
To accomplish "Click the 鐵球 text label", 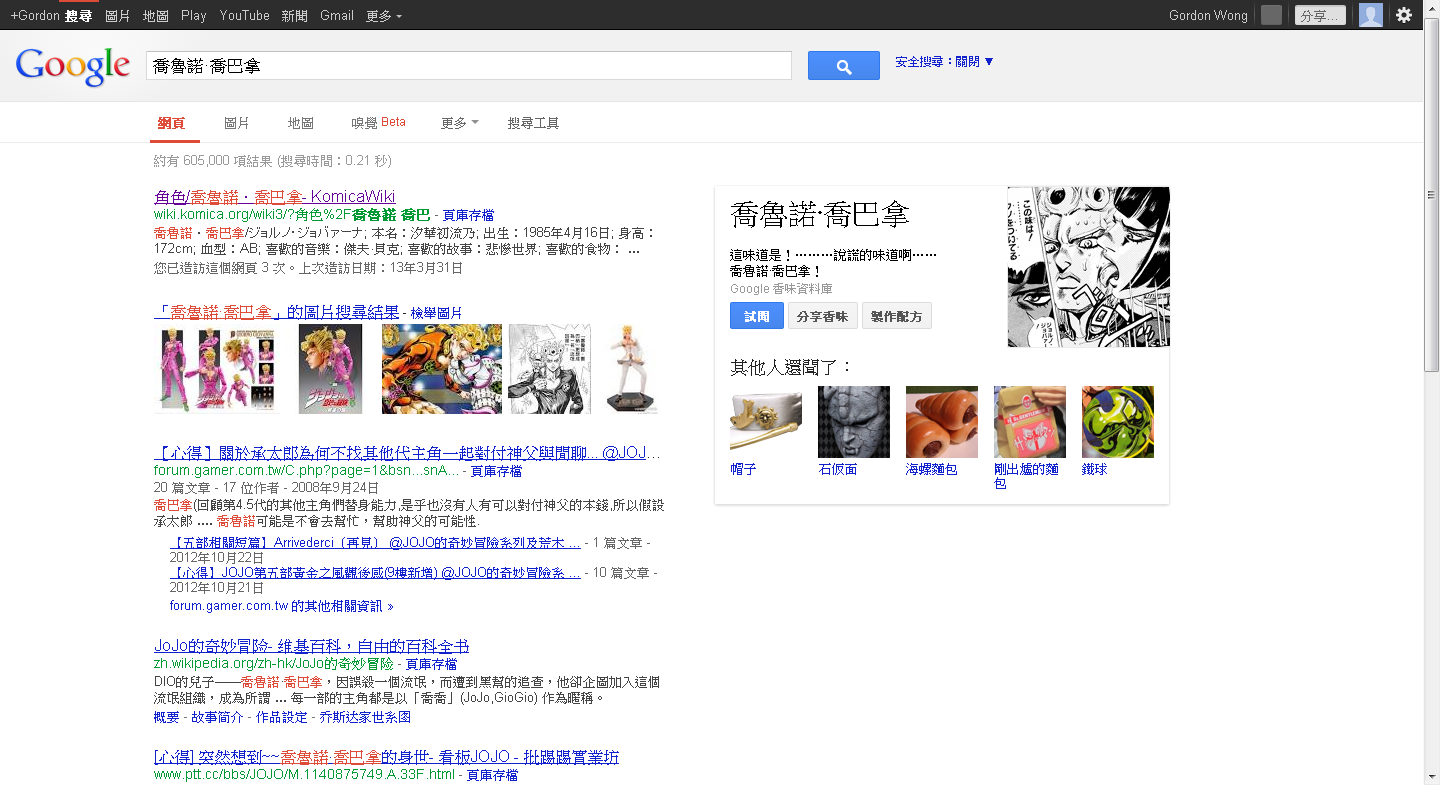I will click(1095, 469).
